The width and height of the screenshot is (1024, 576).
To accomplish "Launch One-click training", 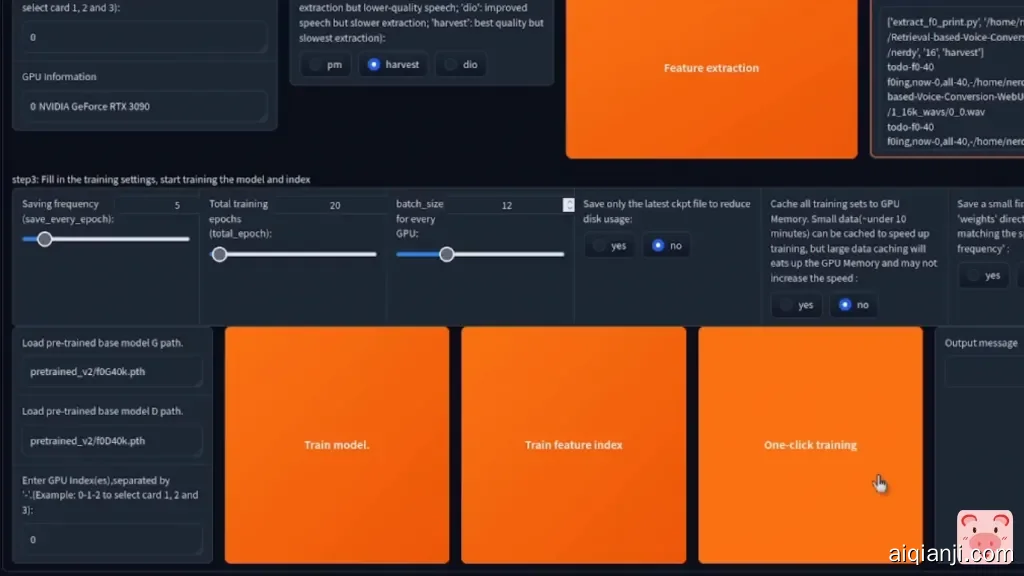I will point(810,444).
